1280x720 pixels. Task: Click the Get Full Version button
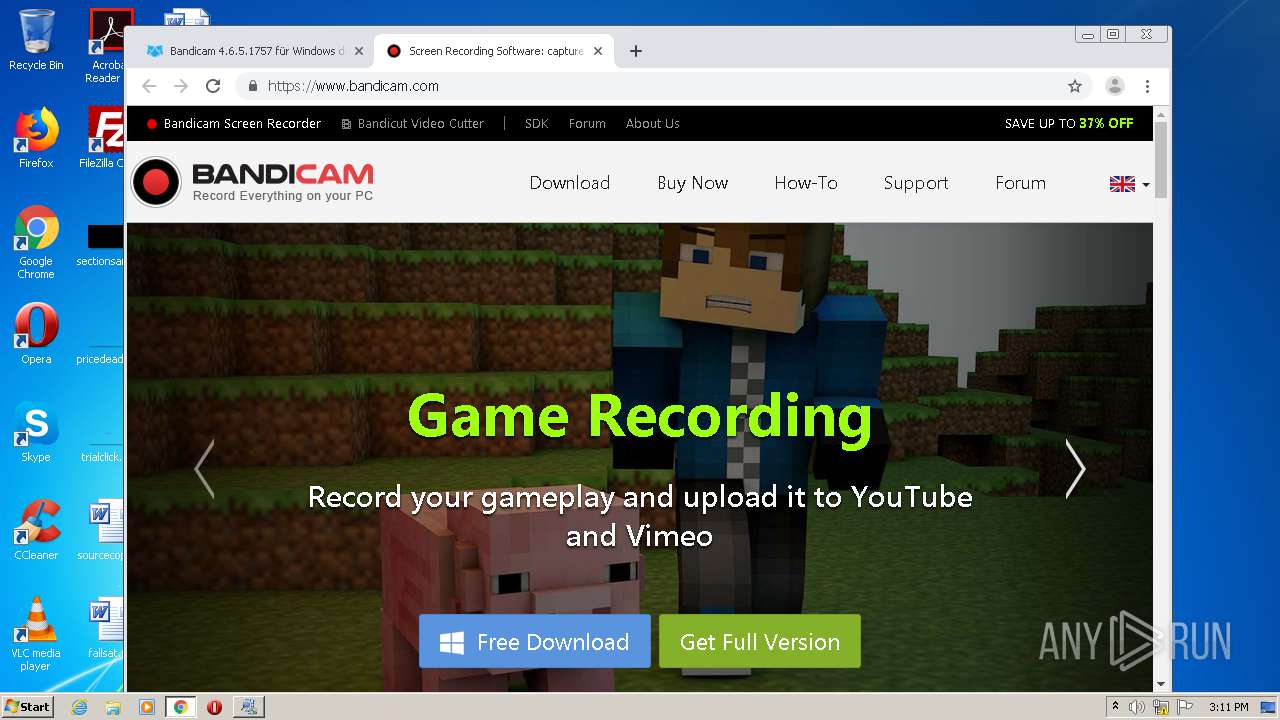tap(760, 641)
